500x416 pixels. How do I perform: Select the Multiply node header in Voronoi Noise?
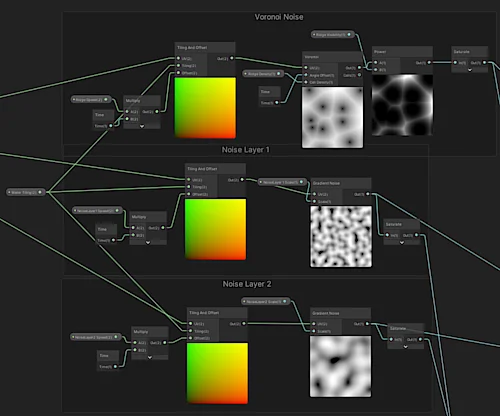(x=142, y=101)
